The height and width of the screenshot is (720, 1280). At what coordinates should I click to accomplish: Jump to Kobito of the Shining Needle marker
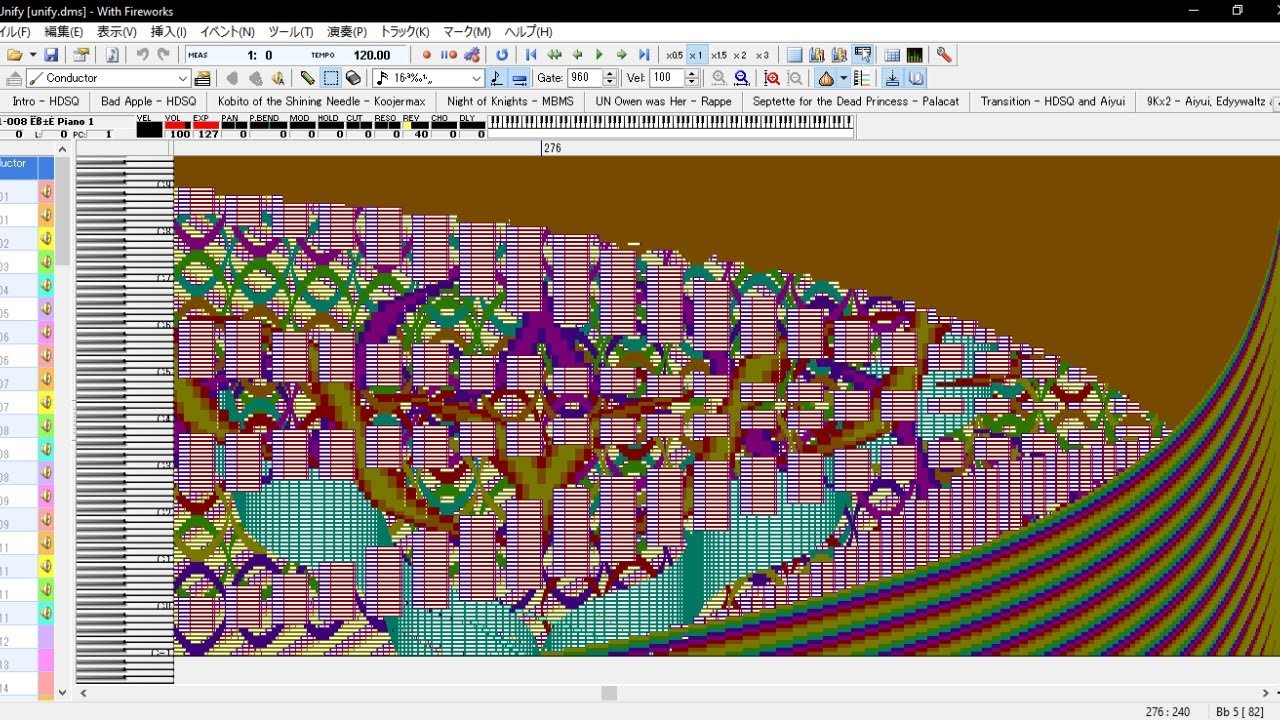pyautogui.click(x=322, y=101)
